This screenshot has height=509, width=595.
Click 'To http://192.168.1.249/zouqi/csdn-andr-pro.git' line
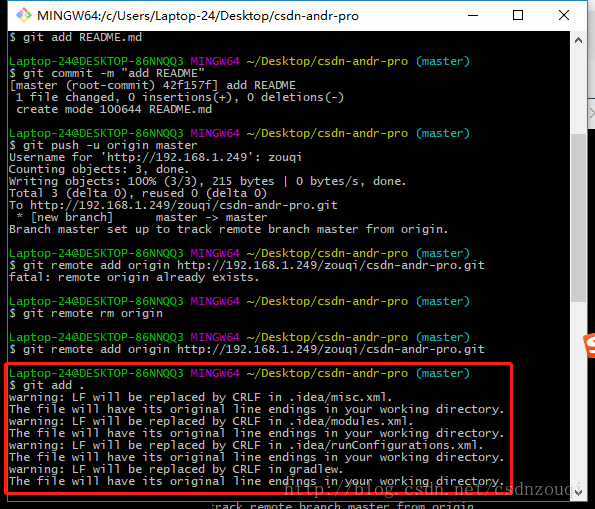click(173, 205)
